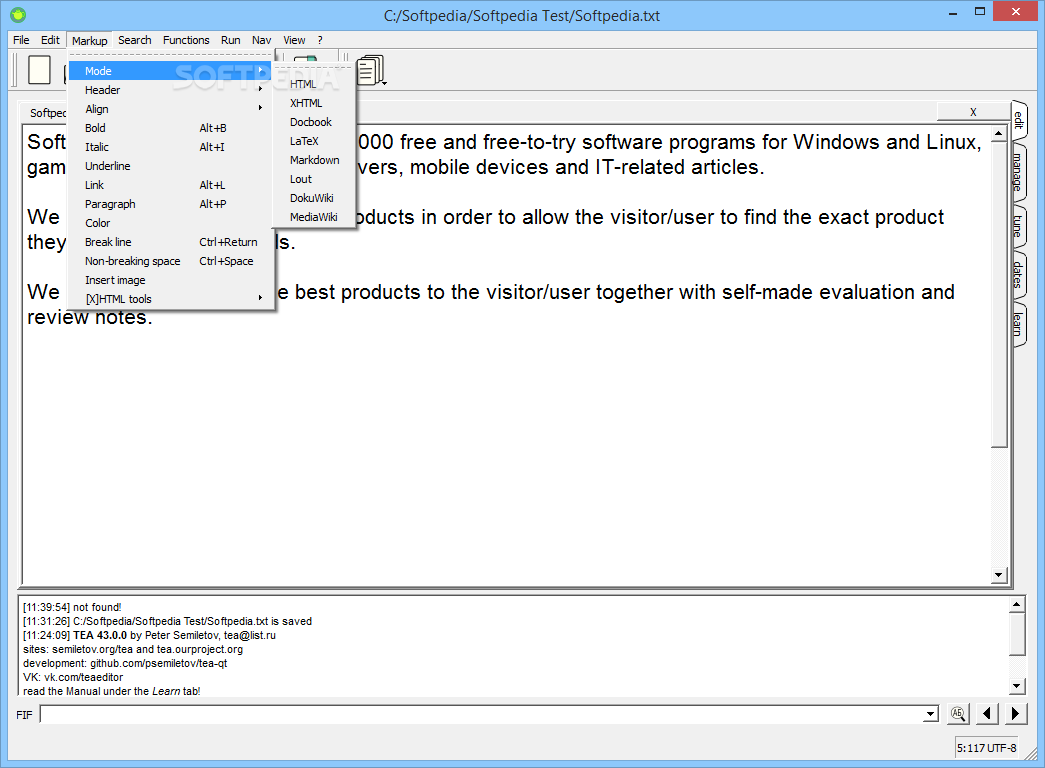Click the log panel scrollbar down arrow
Viewport: 1045px width, 768px height.
(x=1016, y=685)
